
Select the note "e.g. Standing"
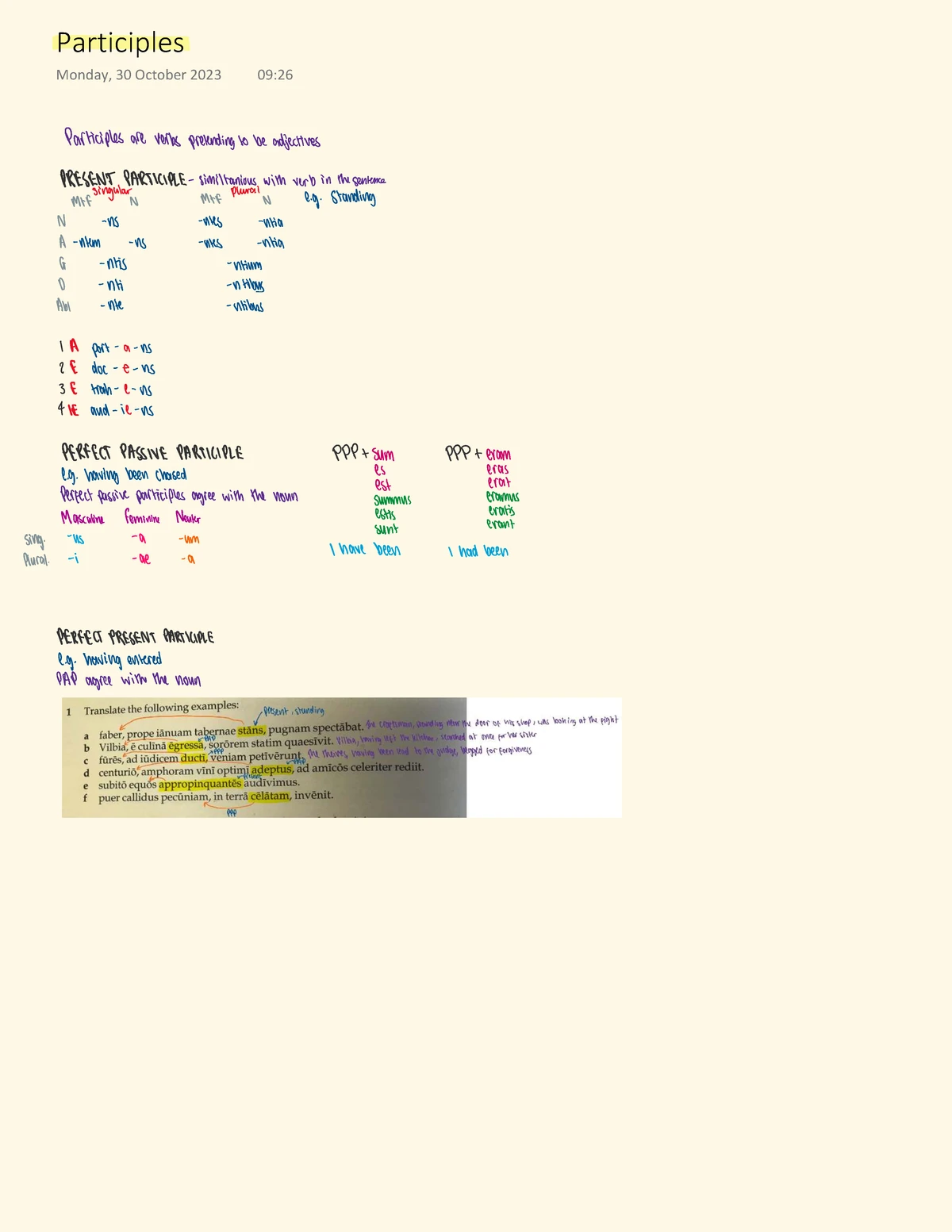pyautogui.click(x=340, y=197)
